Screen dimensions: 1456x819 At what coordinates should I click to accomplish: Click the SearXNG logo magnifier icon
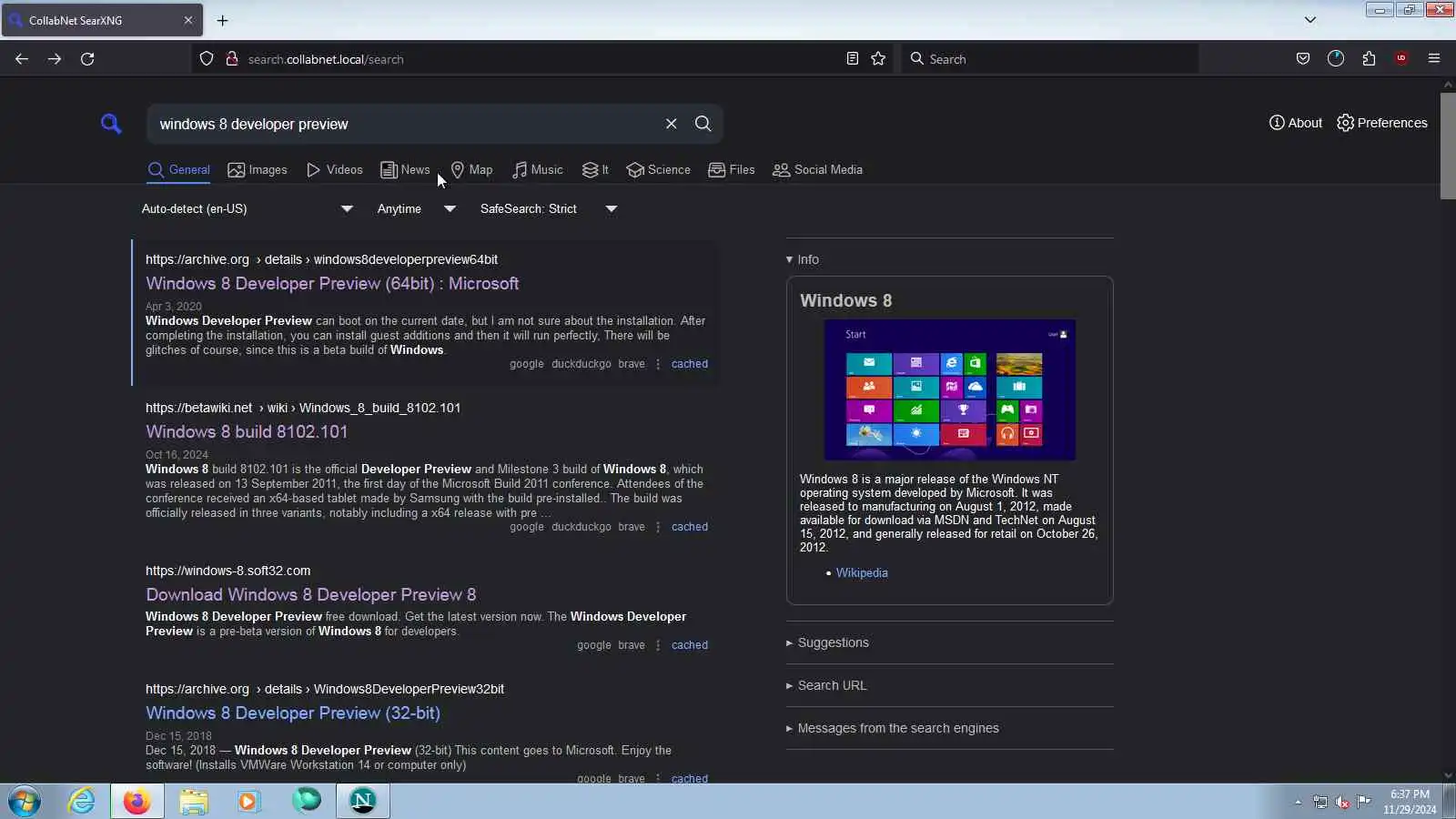[111, 124]
